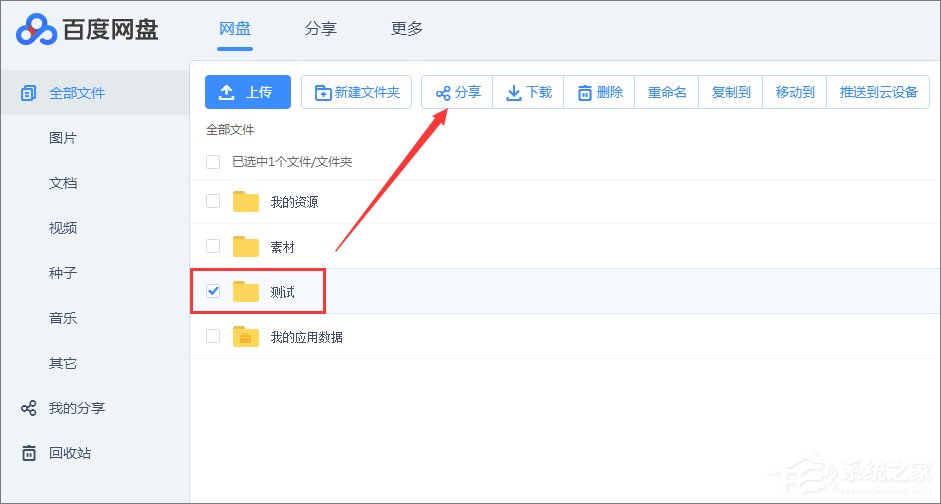The width and height of the screenshot is (941, 504).
Task: Check the 我的资源 folder checkbox
Action: 212,201
